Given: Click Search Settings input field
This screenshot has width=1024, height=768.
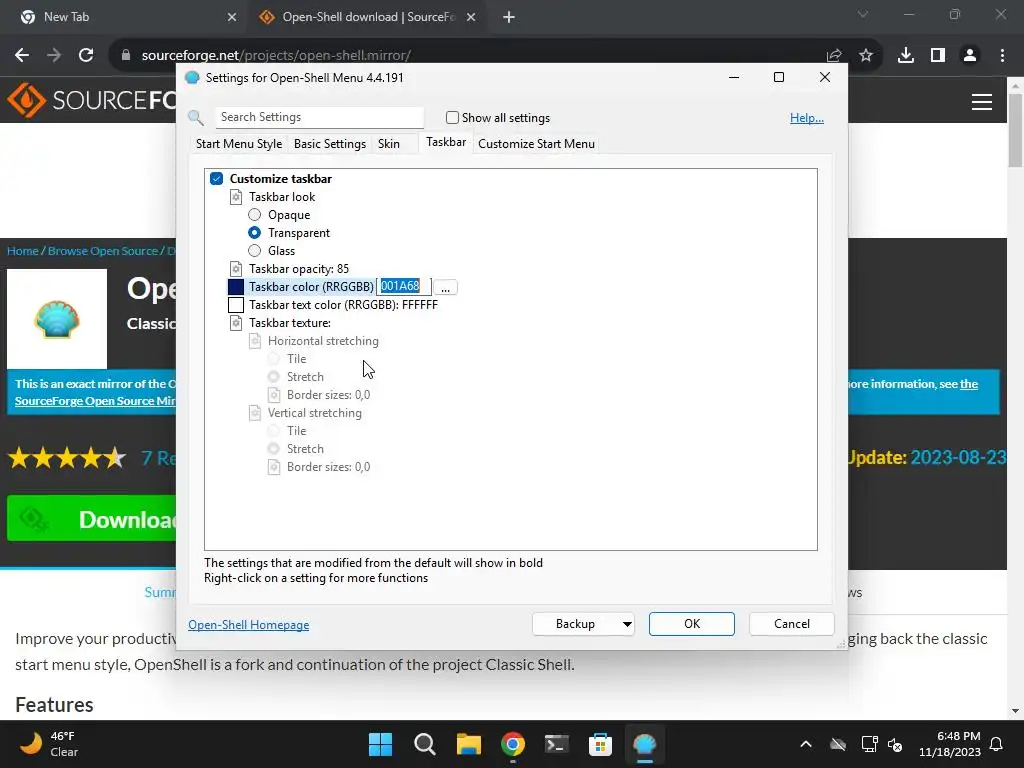Looking at the screenshot, I should [x=319, y=117].
